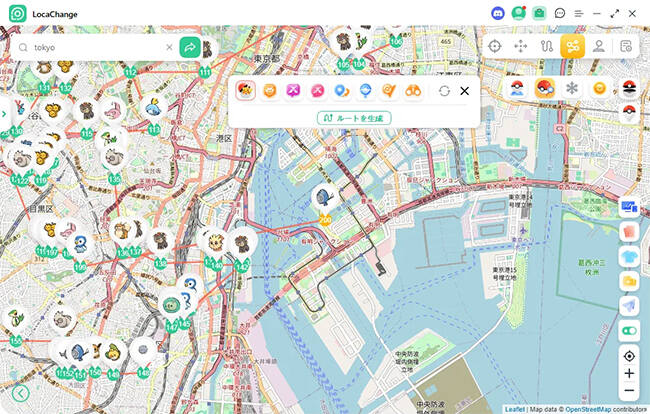Click the paper plane icon in sidebar
The height and width of the screenshot is (414, 650).
point(629,306)
